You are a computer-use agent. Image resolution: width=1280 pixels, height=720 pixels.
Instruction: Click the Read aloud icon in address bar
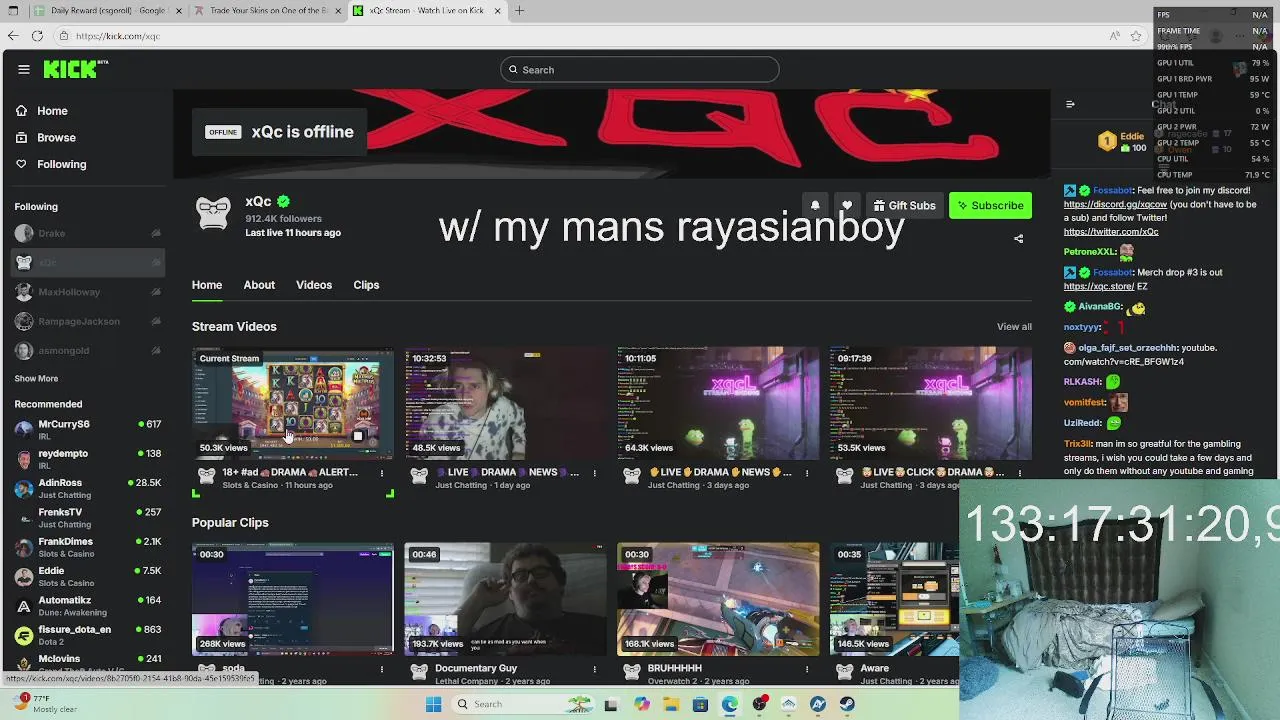1114,36
